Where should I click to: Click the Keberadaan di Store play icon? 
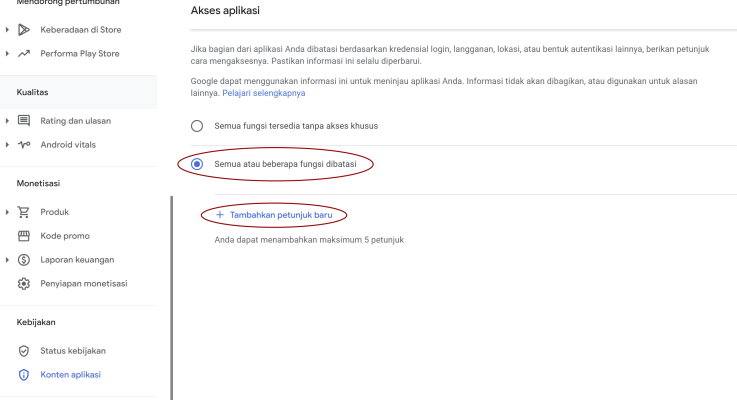point(24,30)
